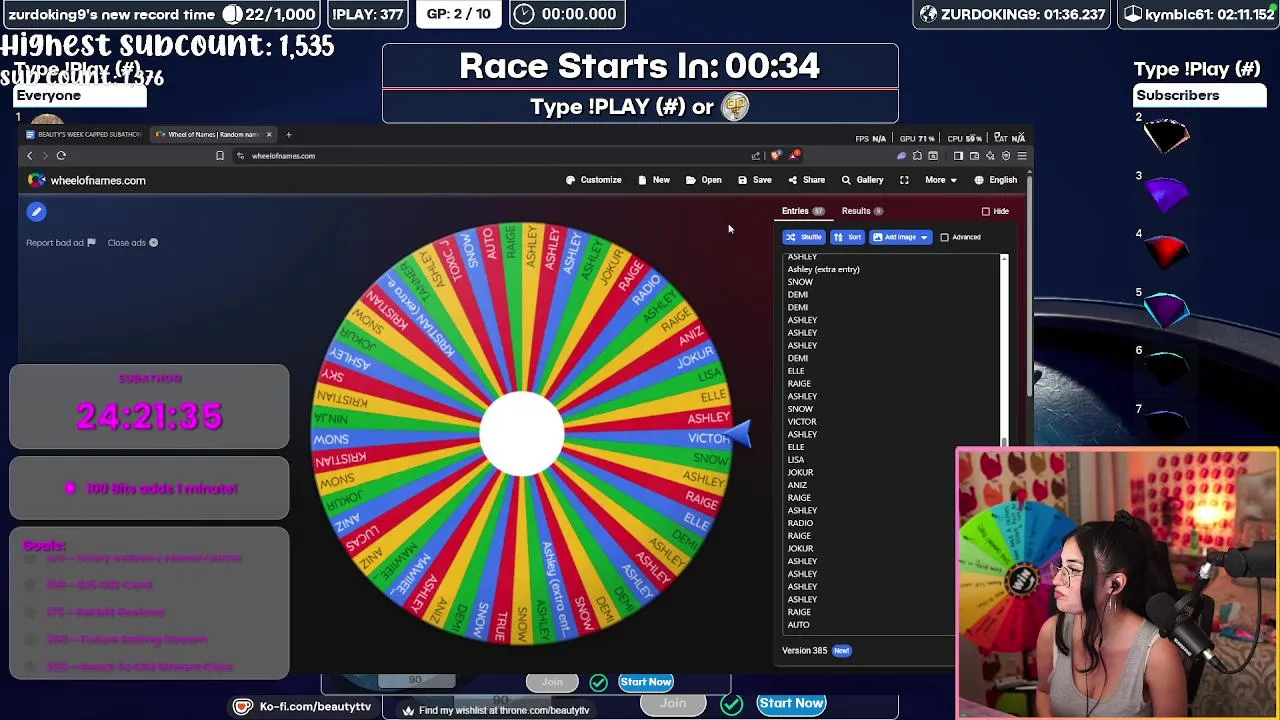Viewport: 1280px width, 720px height.
Task: Click the emoji icon beside Type !PLAY
Action: click(735, 107)
